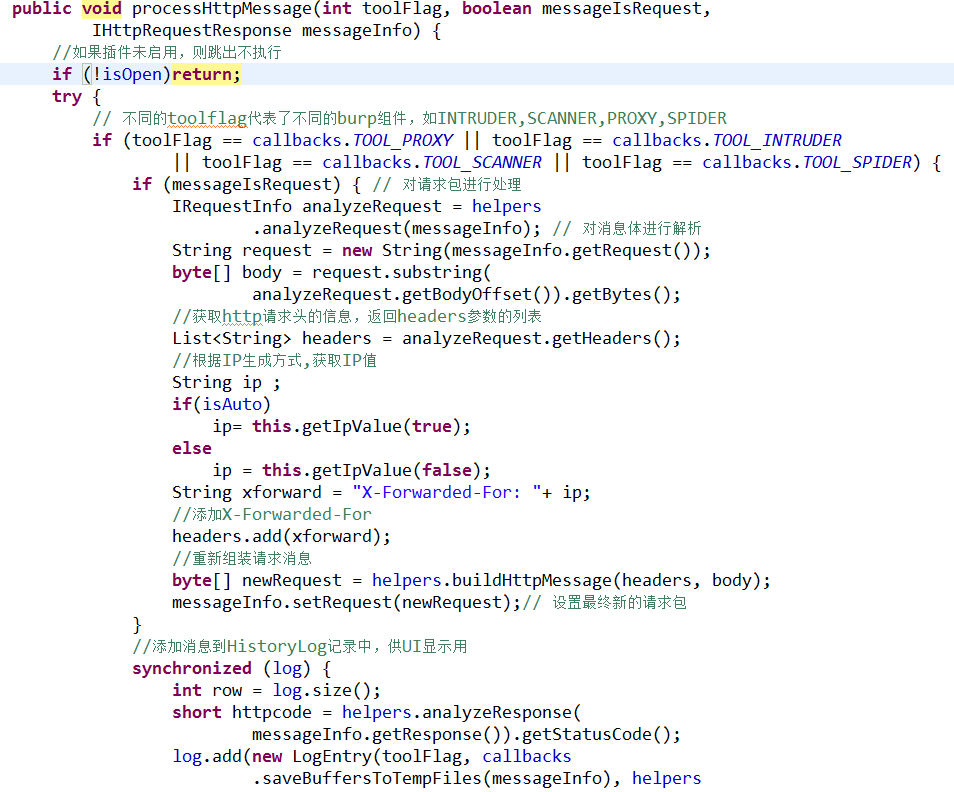Click the isOpen variable

(132, 74)
